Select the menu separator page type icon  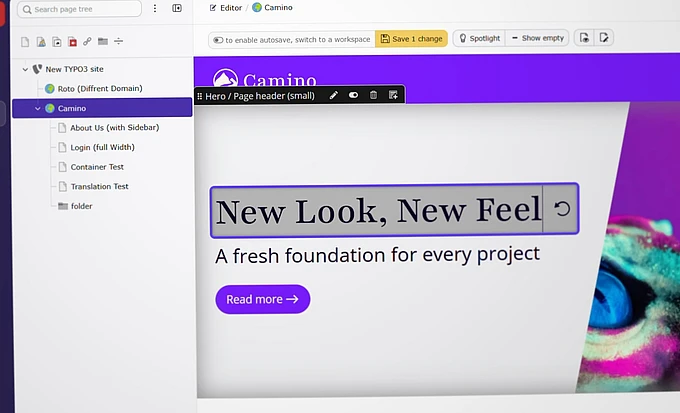[118, 41]
